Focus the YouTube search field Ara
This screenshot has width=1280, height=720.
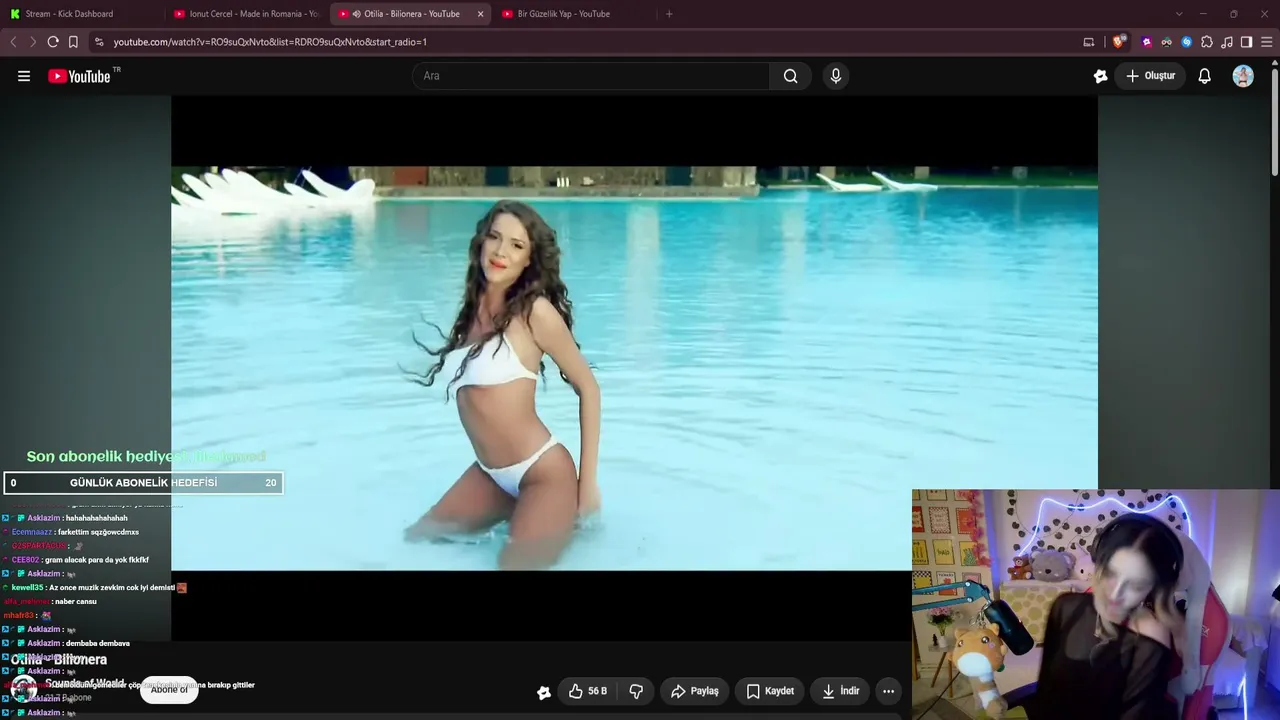point(591,76)
